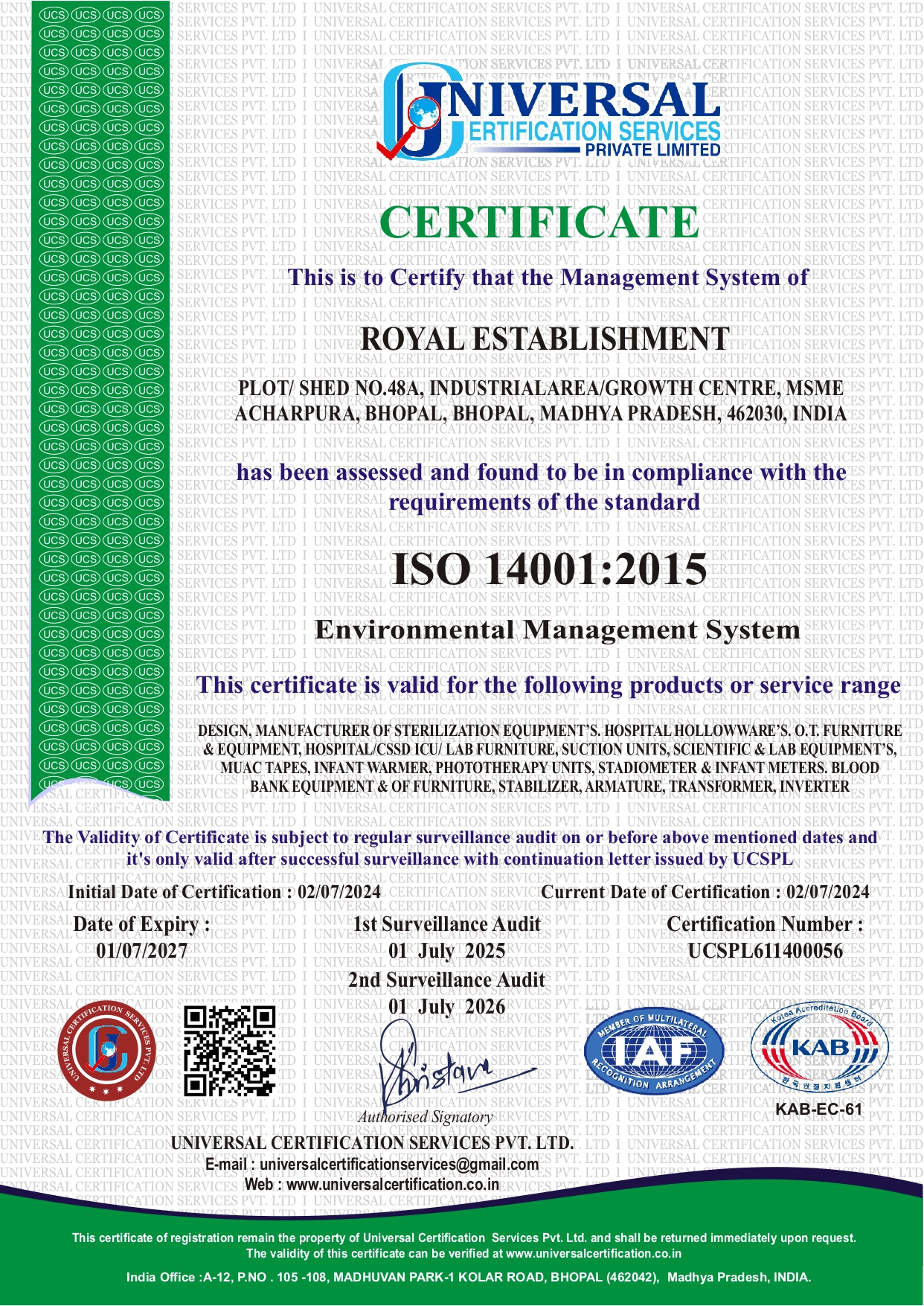This screenshot has width=924, height=1306.
Task: Select the ROYAL ESTABLISHMENT company name
Action: (x=545, y=339)
